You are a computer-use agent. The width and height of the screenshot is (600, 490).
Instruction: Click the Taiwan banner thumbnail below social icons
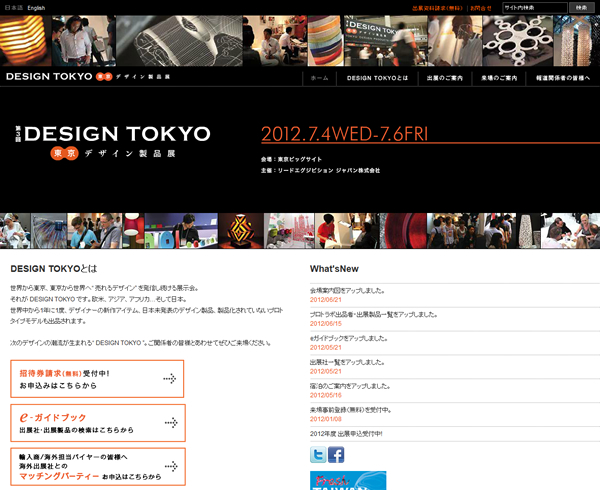[x=347, y=481]
